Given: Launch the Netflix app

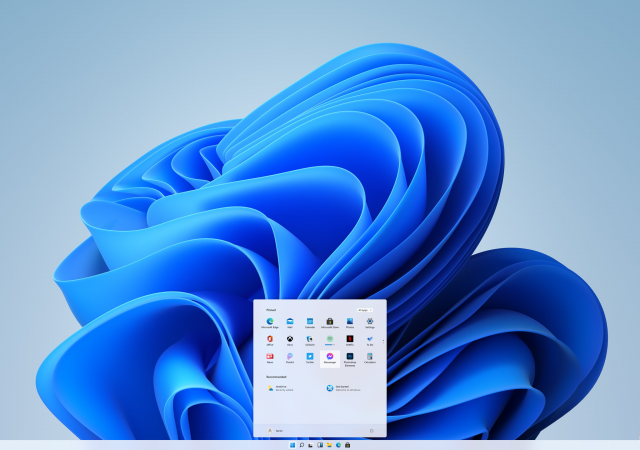Looking at the screenshot, I should click(x=350, y=341).
